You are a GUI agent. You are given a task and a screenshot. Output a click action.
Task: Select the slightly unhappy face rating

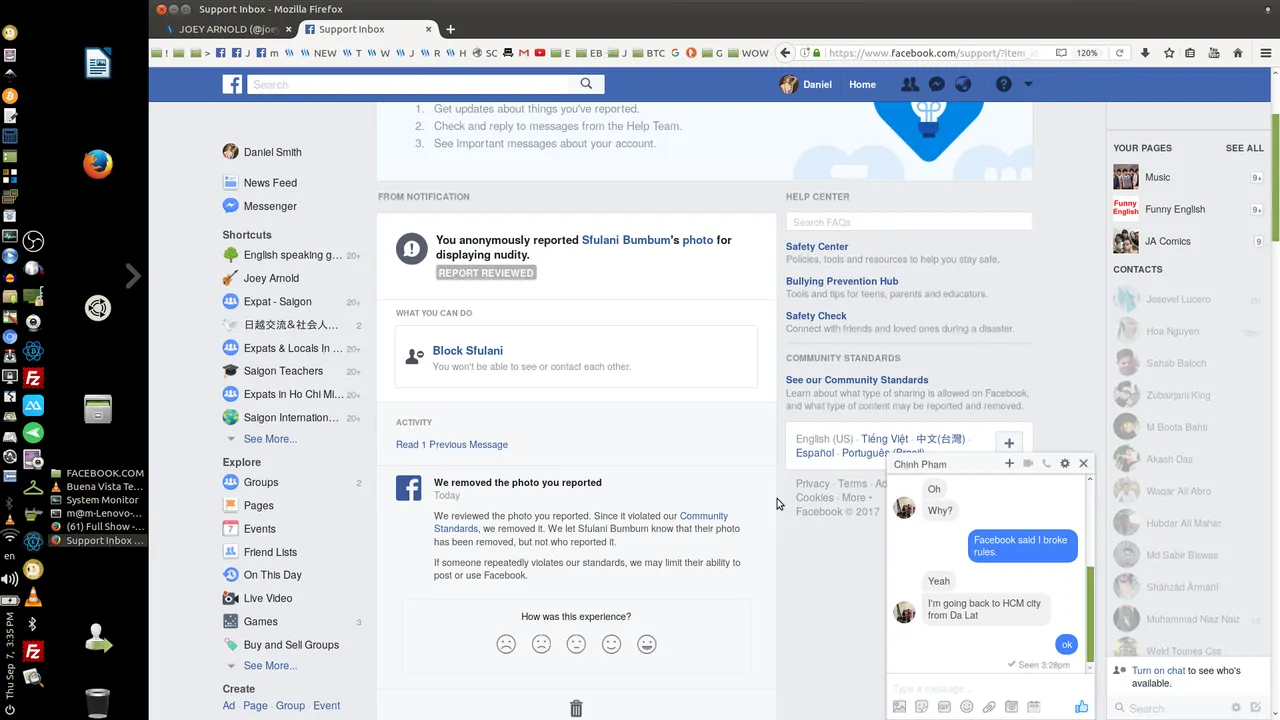coord(541,645)
